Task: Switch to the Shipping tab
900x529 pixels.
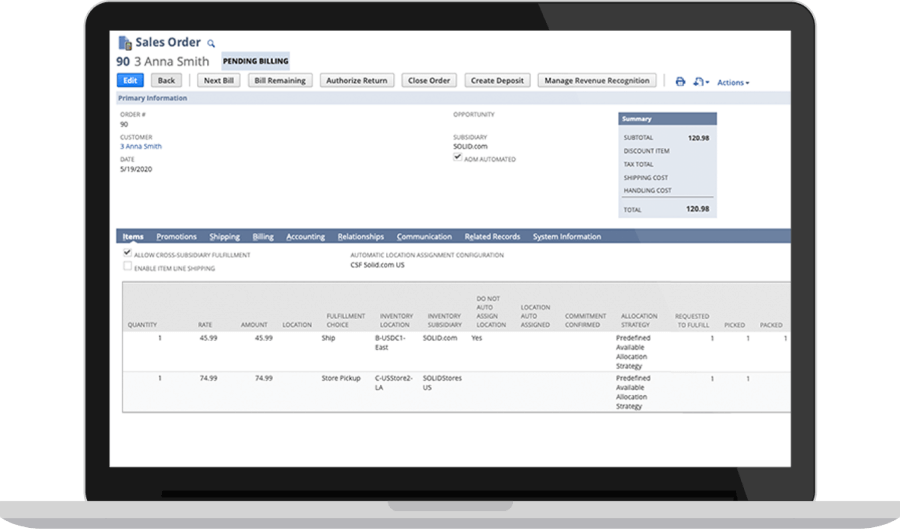Action: 224,236
